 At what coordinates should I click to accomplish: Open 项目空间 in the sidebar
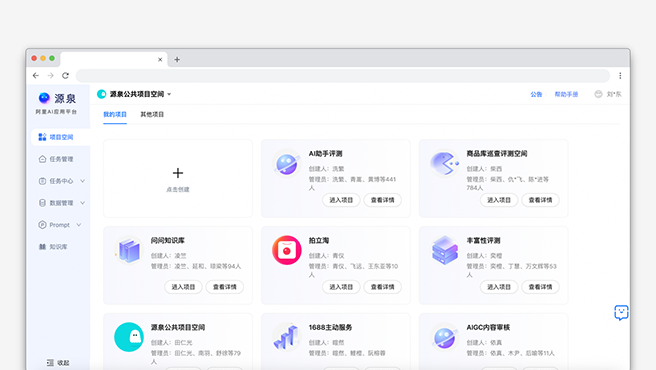61,137
